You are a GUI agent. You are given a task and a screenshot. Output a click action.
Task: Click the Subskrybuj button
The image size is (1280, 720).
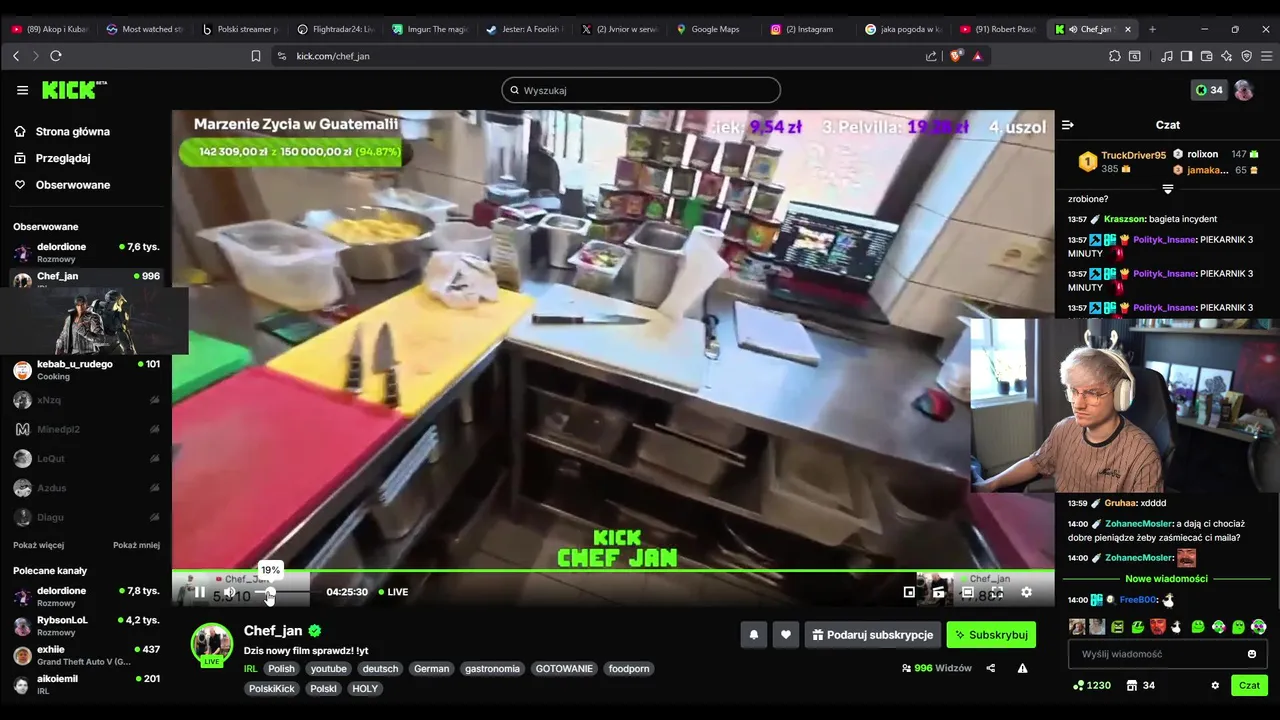(x=991, y=635)
